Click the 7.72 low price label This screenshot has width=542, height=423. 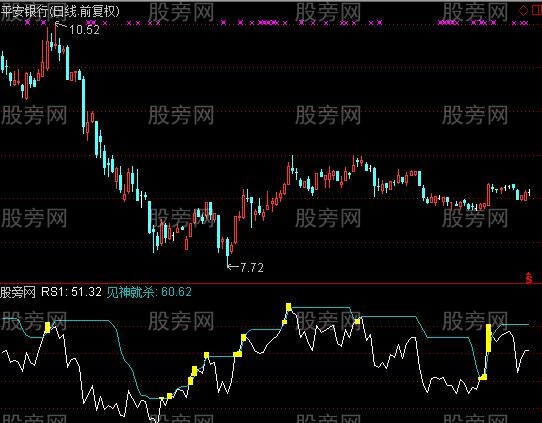click(x=252, y=267)
